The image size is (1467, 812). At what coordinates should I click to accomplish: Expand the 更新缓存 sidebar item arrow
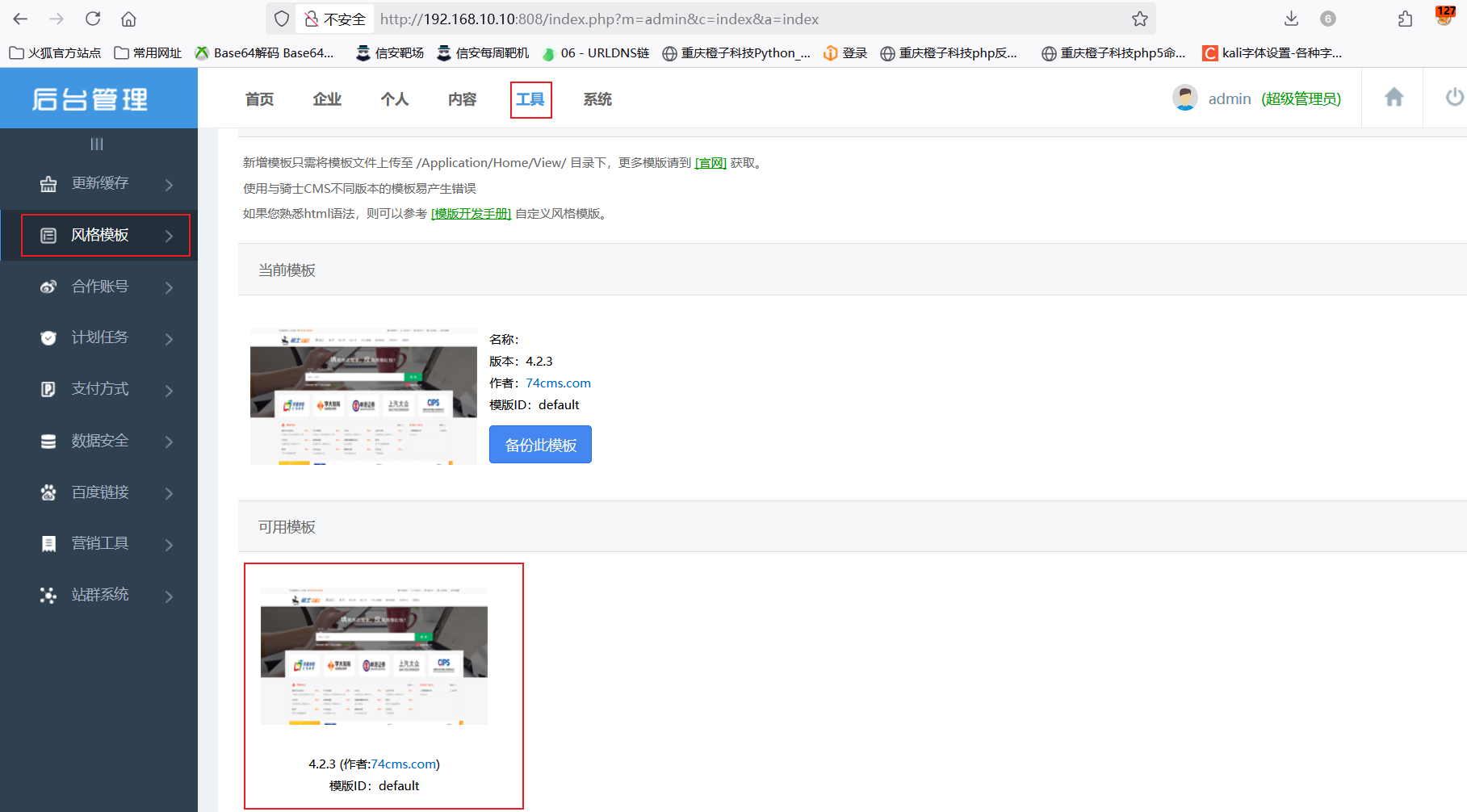point(169,185)
